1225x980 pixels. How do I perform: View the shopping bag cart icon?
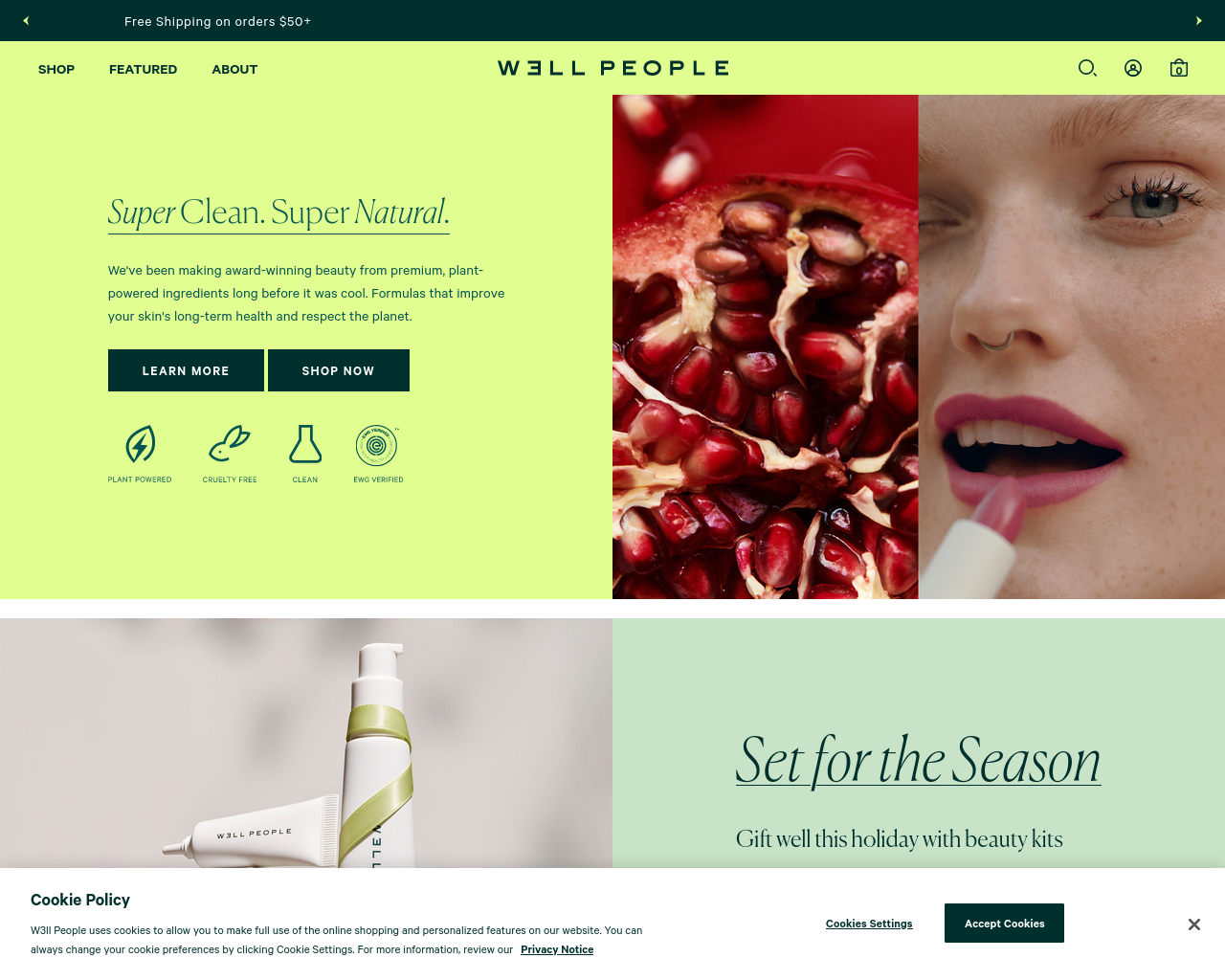point(1179,68)
